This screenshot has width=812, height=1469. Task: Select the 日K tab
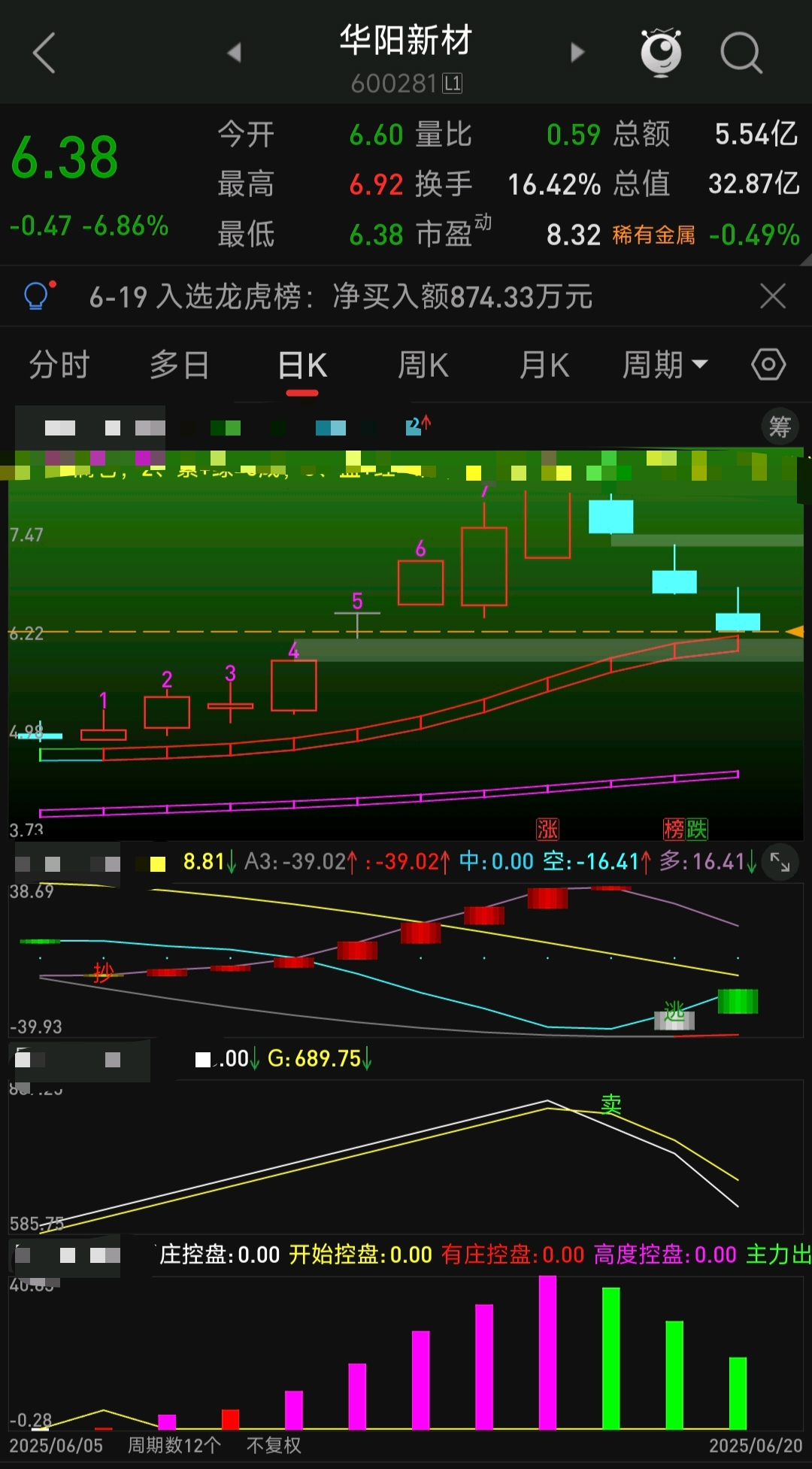(302, 366)
